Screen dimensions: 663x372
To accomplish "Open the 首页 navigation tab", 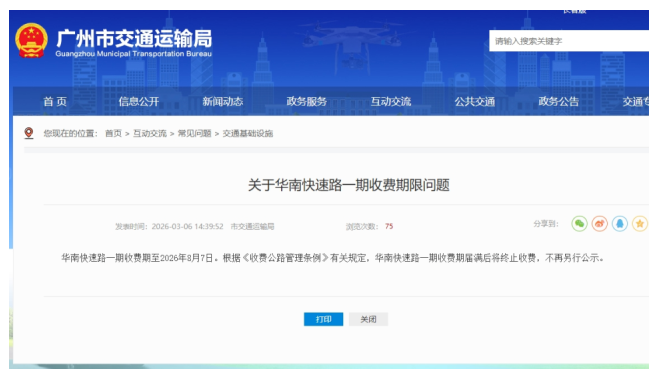I will tap(55, 101).
